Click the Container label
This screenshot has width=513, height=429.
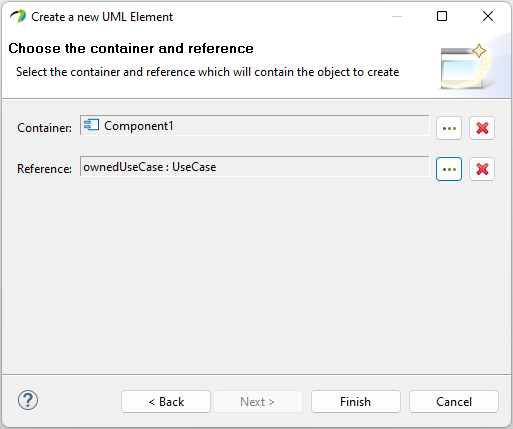click(x=44, y=128)
